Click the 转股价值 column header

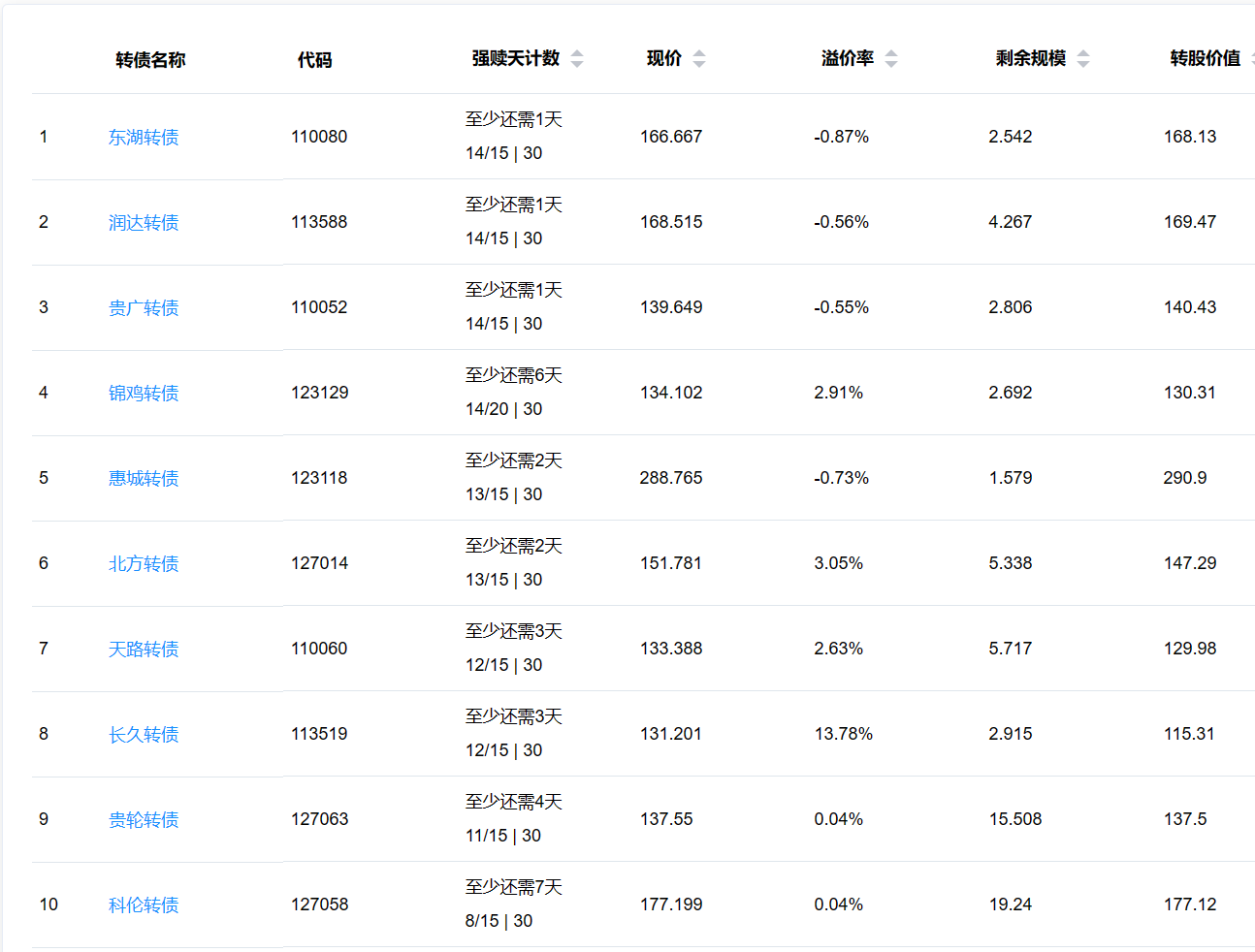coord(1205,59)
